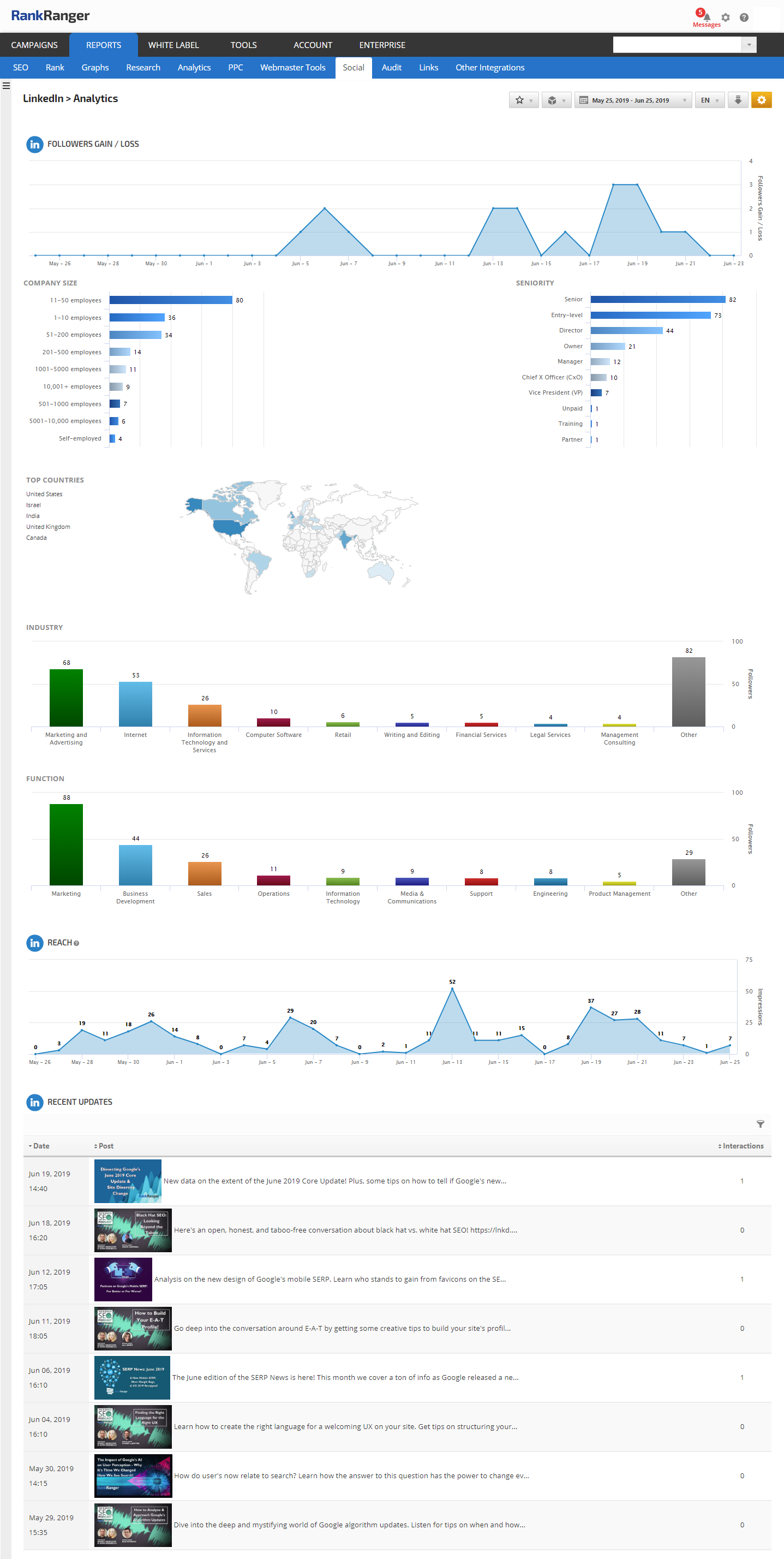Click the Reach help question mark icon

click(76, 943)
